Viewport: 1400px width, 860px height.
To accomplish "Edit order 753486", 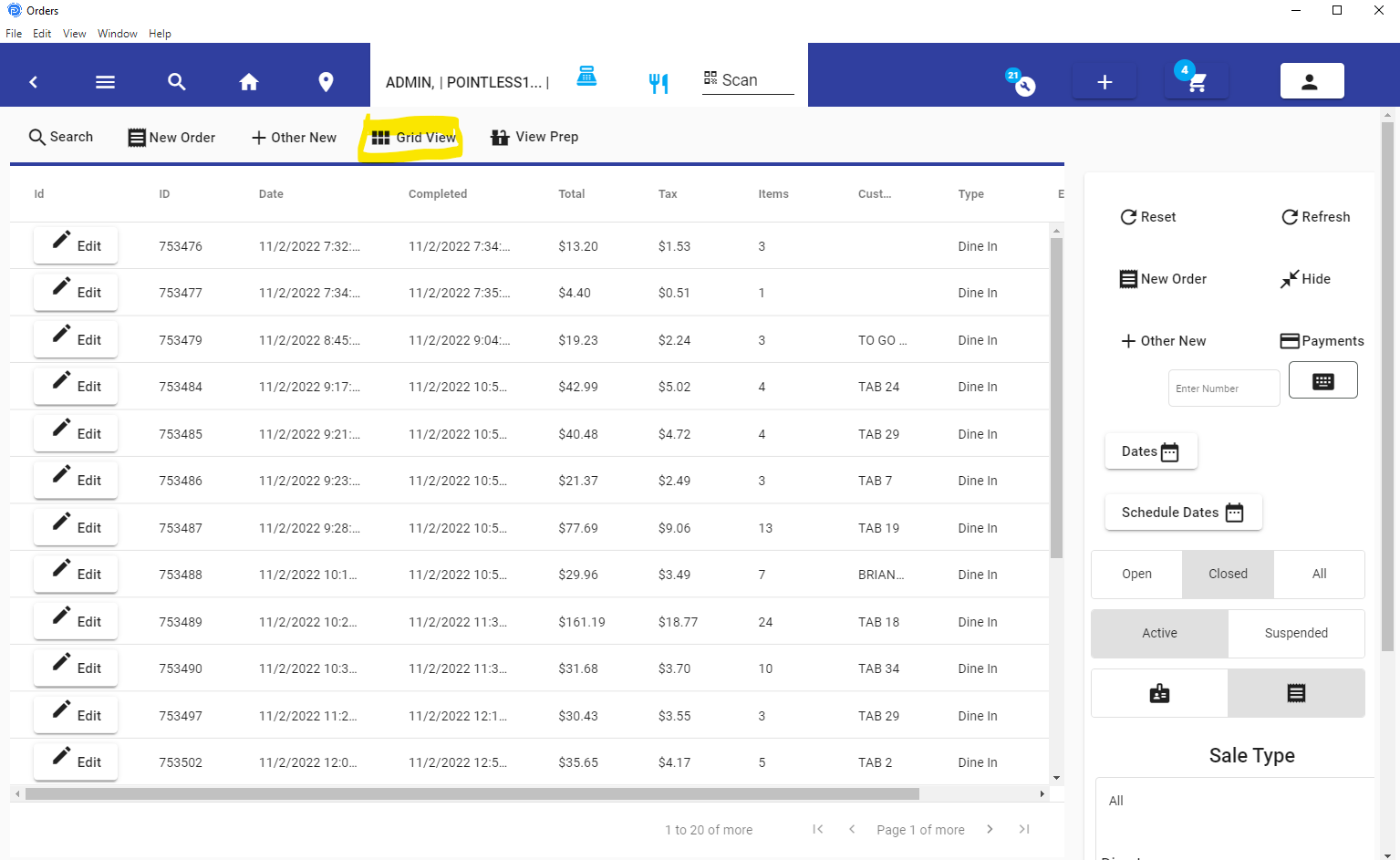I will [x=76, y=480].
